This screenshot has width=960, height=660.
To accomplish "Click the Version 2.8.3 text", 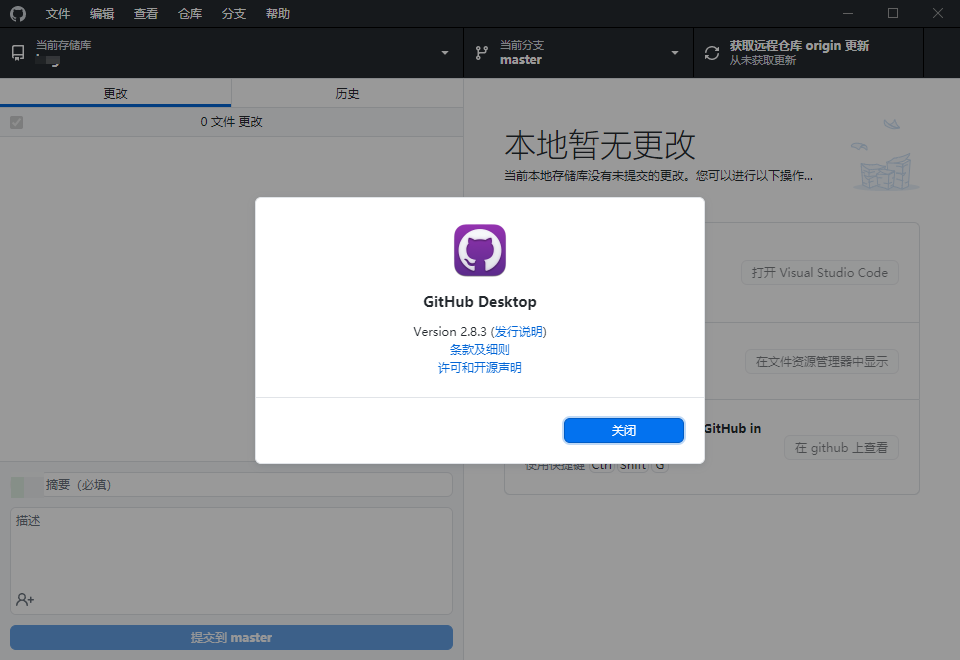I will [450, 331].
